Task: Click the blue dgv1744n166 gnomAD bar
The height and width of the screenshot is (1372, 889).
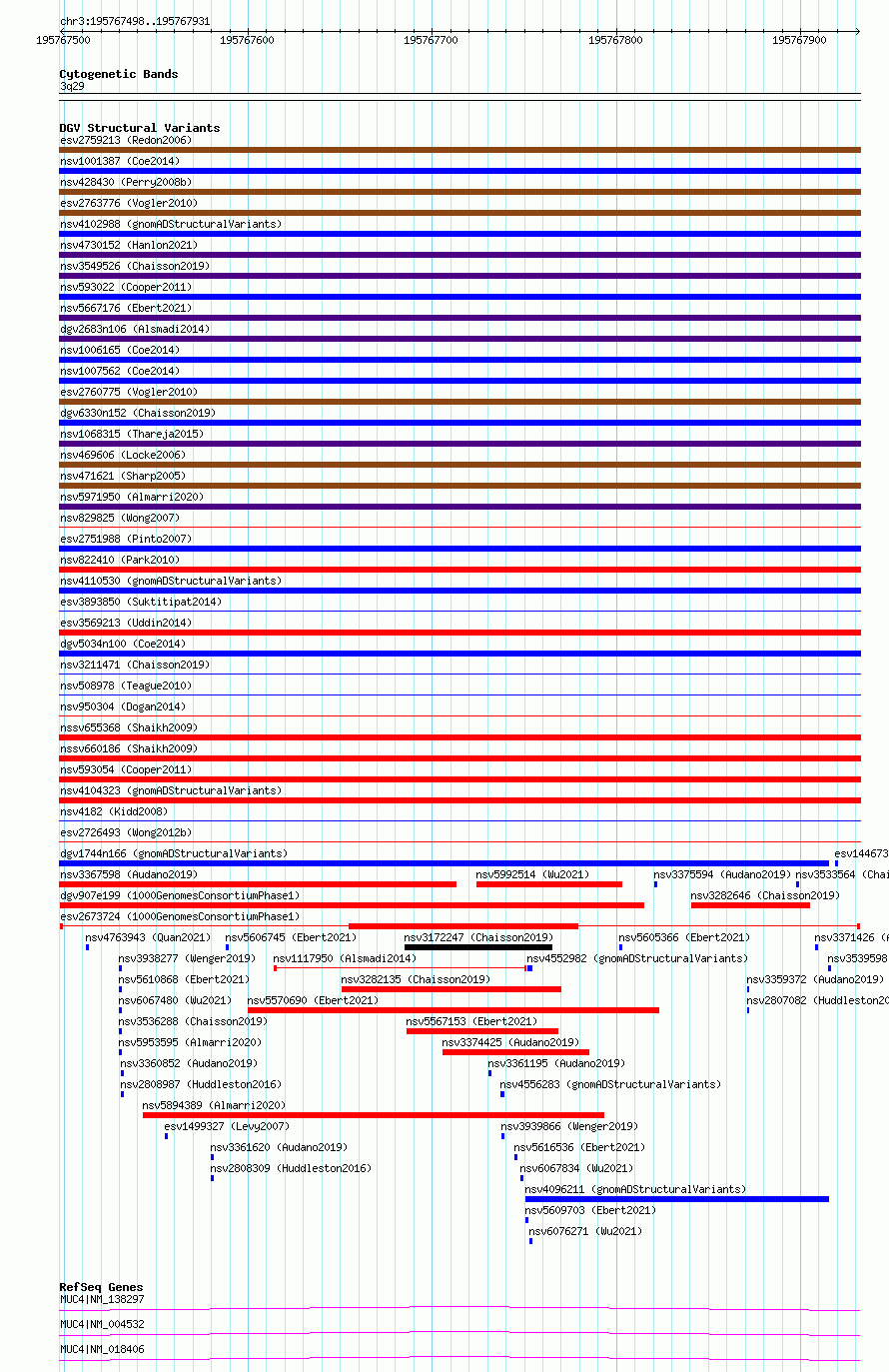Action: pos(444,863)
